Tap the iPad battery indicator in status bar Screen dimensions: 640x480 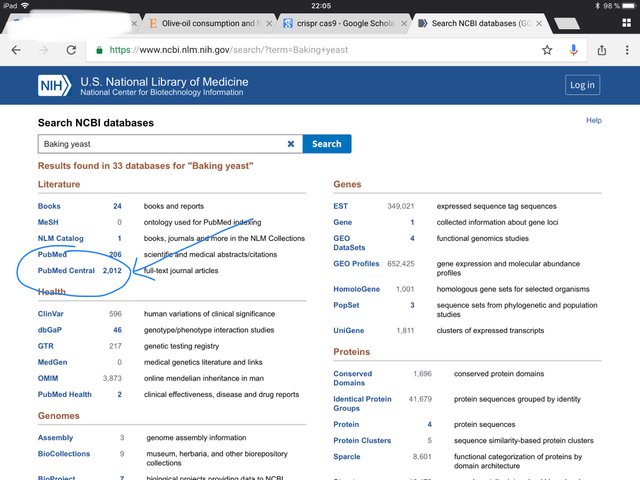click(x=629, y=6)
